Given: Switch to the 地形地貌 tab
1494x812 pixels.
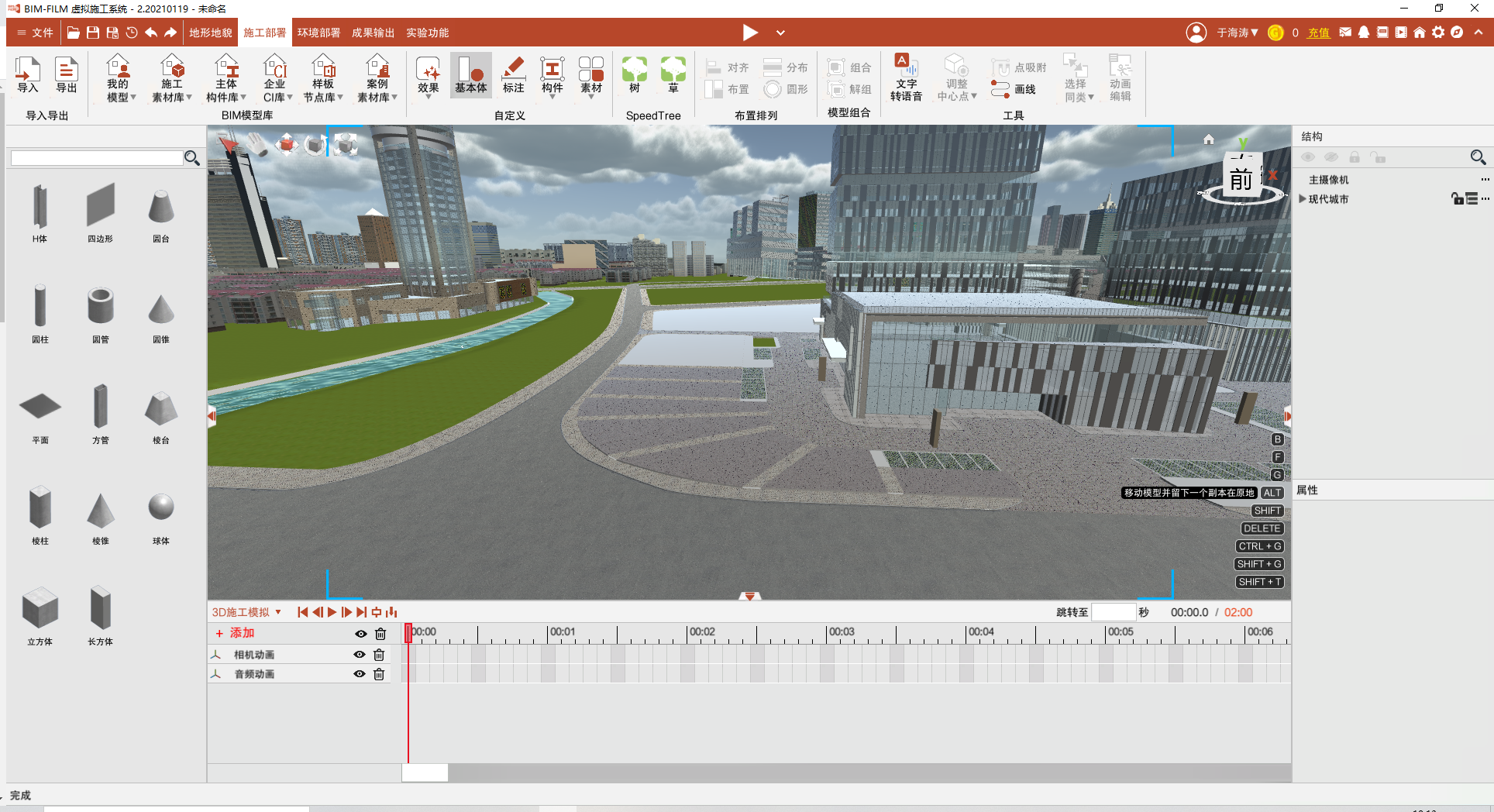Looking at the screenshot, I should tap(211, 33).
